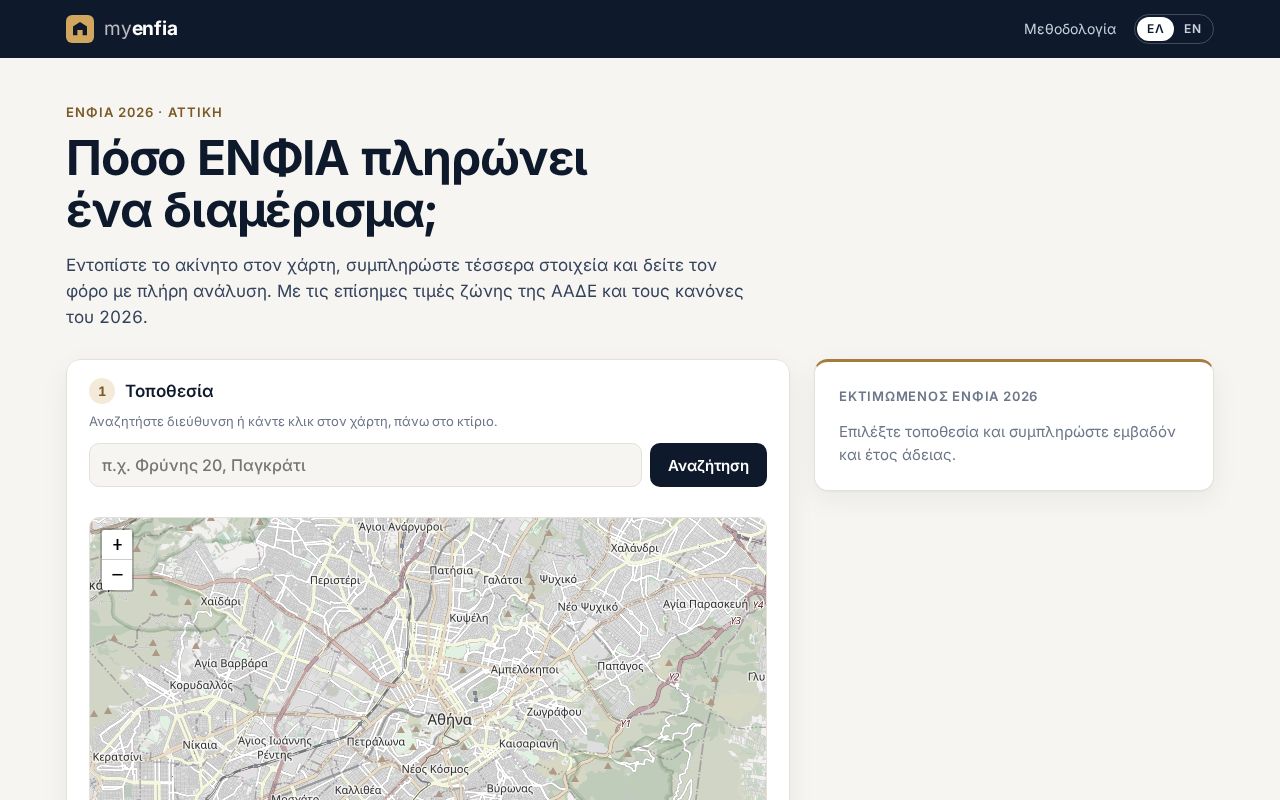1280x800 pixels.
Task: Click Ζωγράφου on the map
Action: (x=554, y=712)
